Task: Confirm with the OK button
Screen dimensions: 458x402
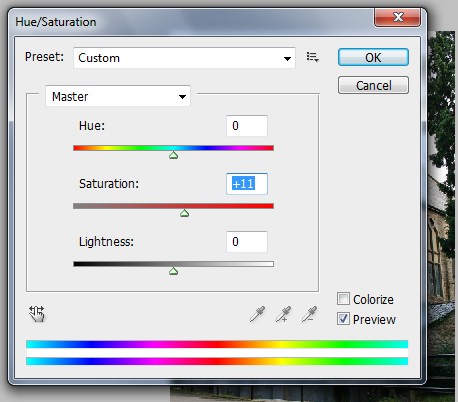Action: (373, 57)
